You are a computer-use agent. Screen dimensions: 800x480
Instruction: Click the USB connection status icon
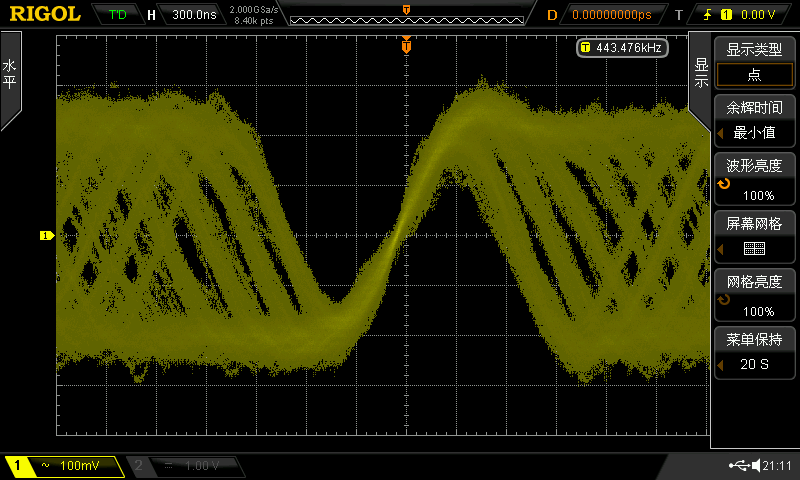[x=739, y=465]
